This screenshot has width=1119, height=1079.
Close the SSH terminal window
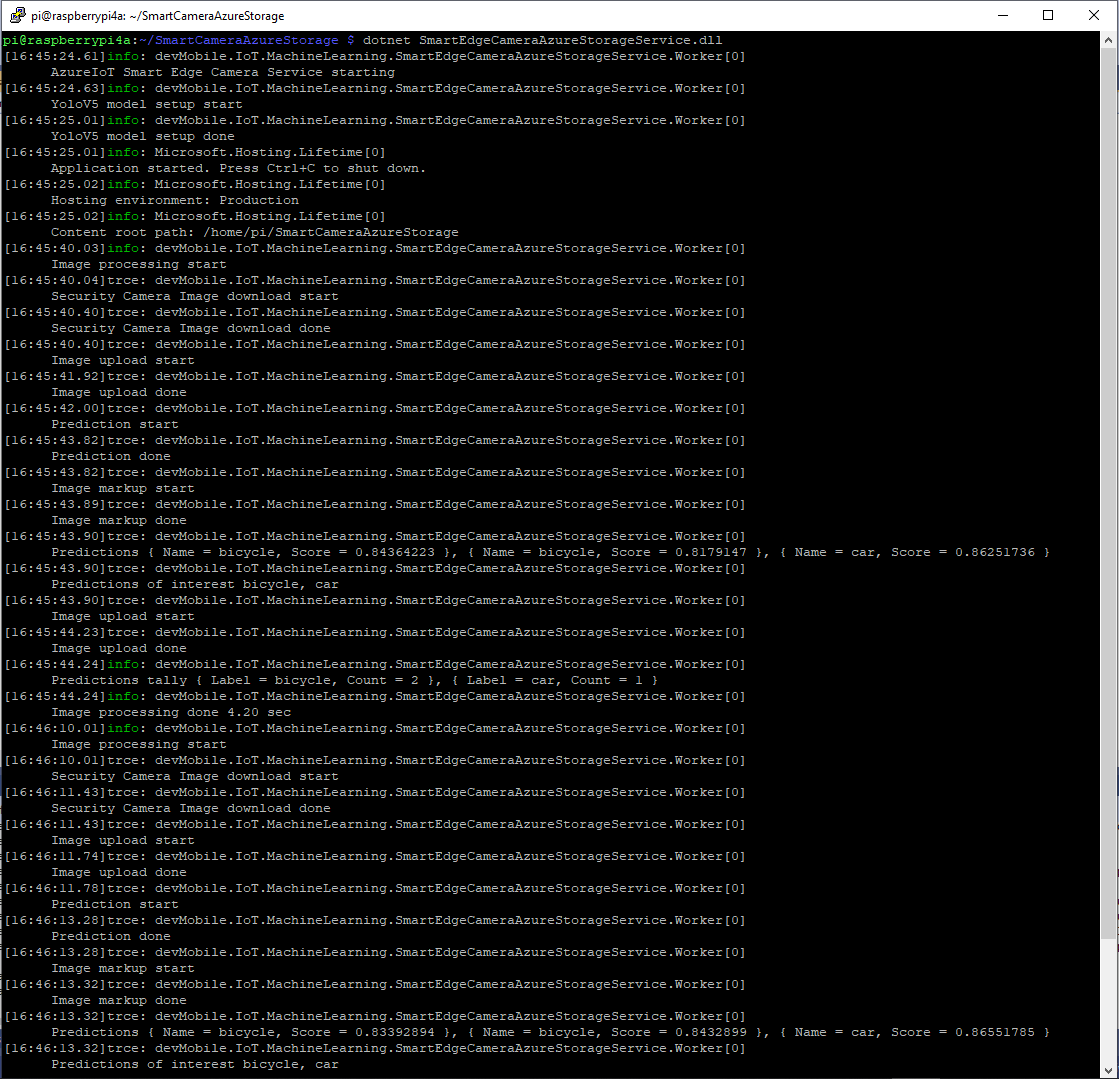pyautogui.click(x=1094, y=15)
